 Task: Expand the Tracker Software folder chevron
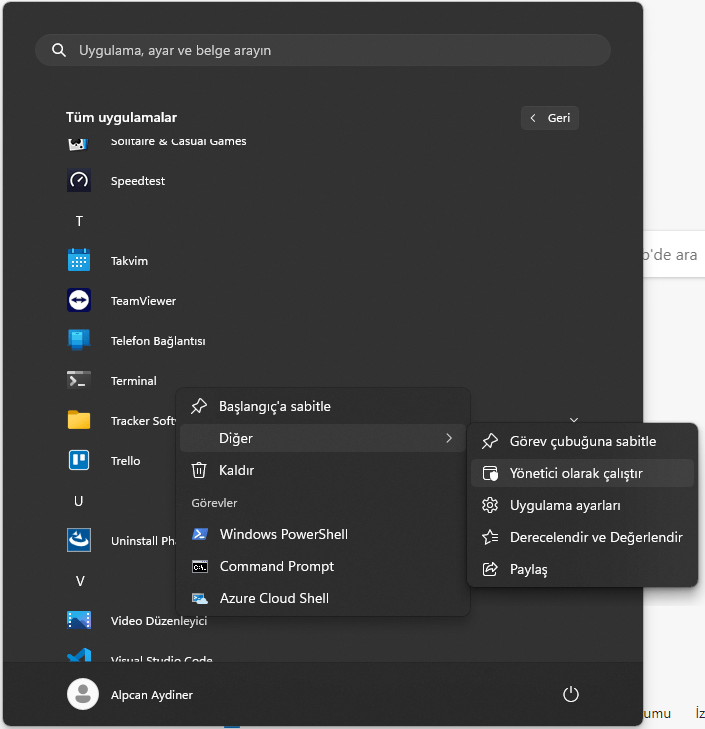(574, 420)
